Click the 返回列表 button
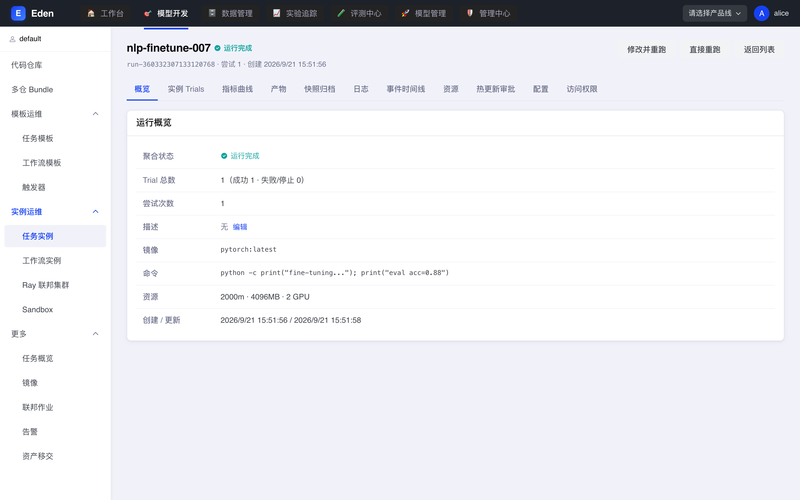Screen dimensions: 800x500 759,49
